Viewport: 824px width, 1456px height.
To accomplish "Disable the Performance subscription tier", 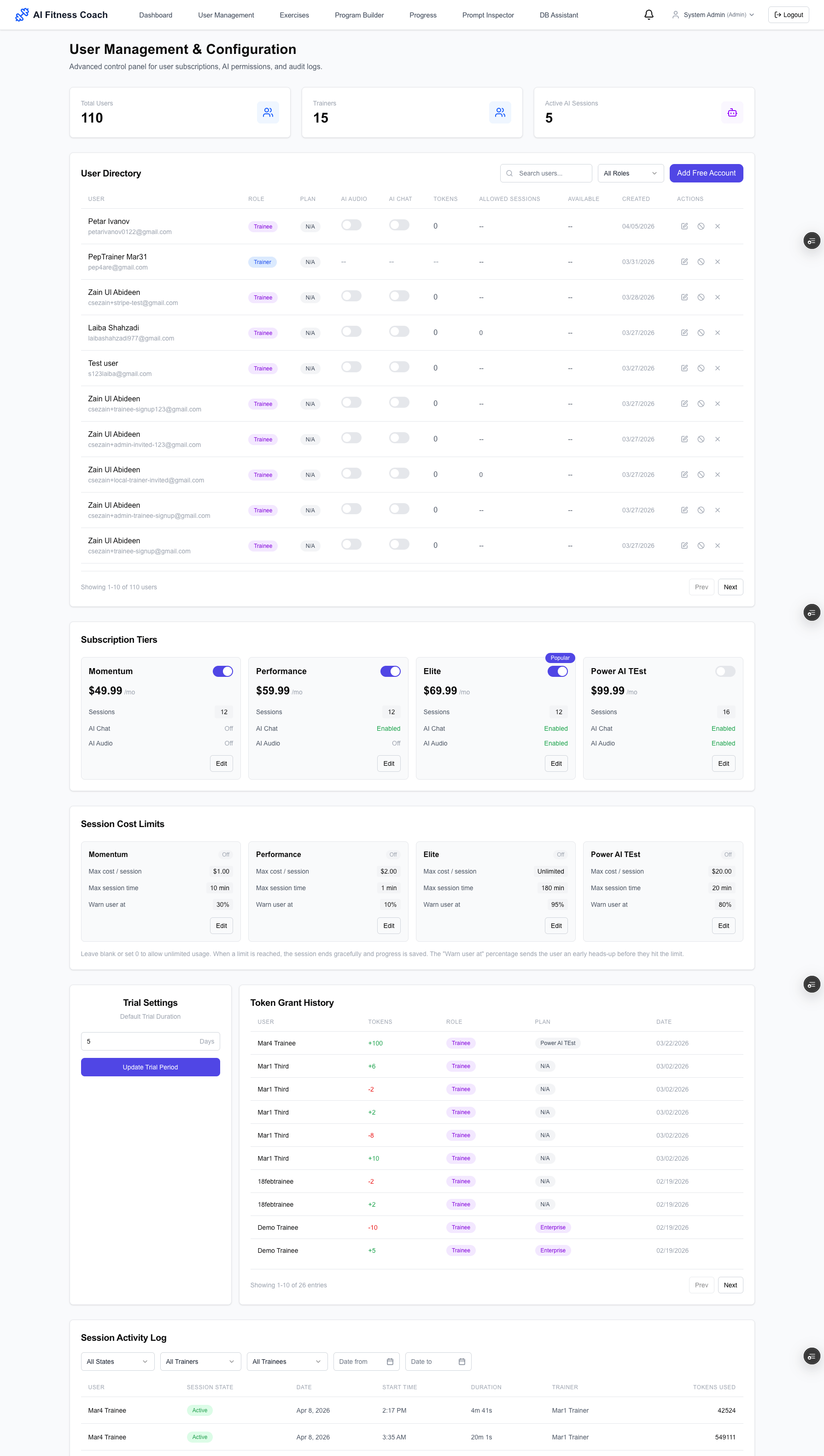I will click(x=390, y=671).
